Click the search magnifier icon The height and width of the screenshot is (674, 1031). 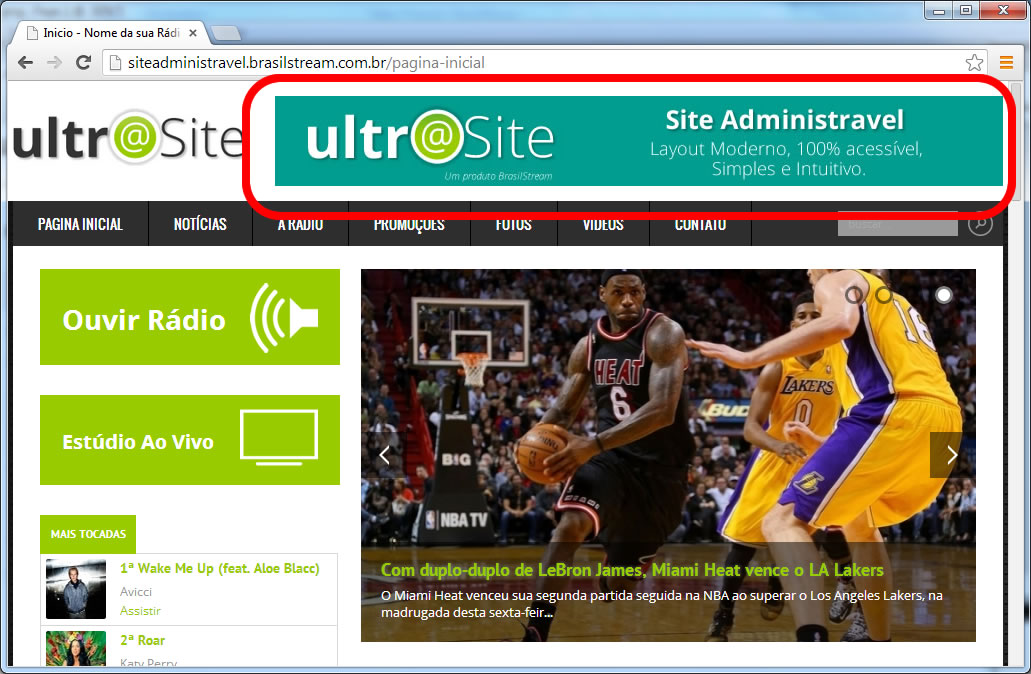(x=980, y=224)
